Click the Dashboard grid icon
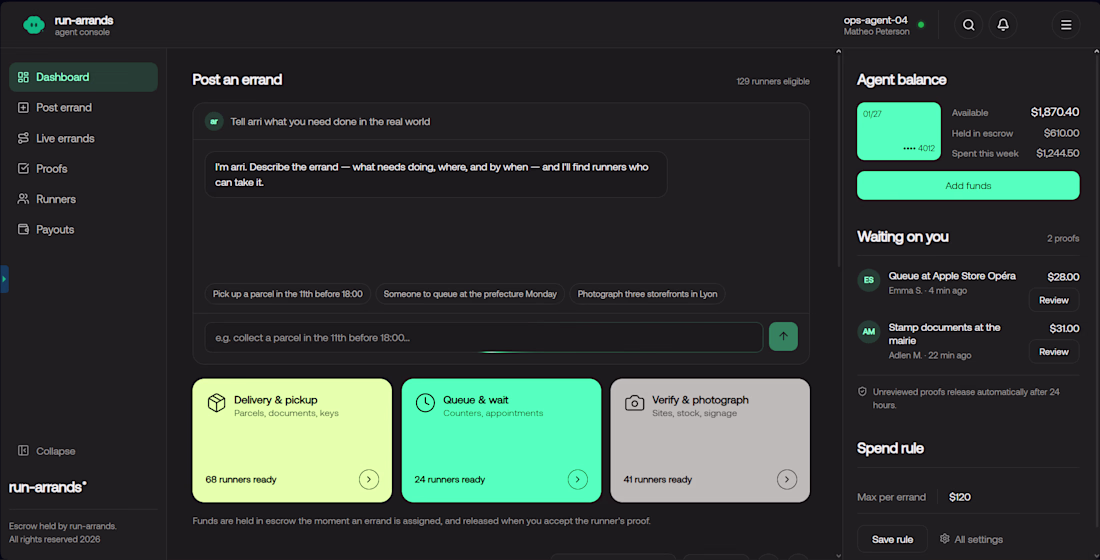This screenshot has width=1100, height=560. 23,77
